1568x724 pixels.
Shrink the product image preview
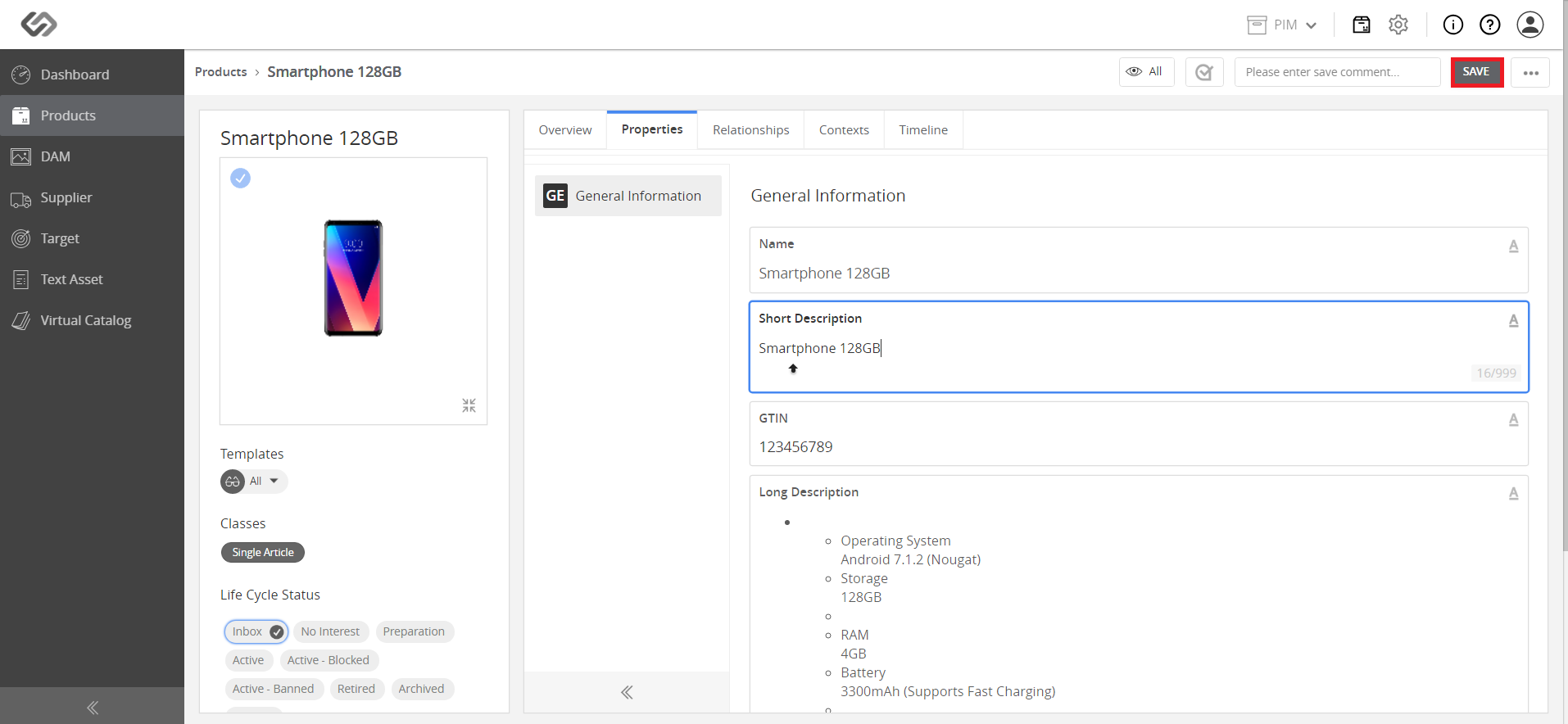pos(469,405)
